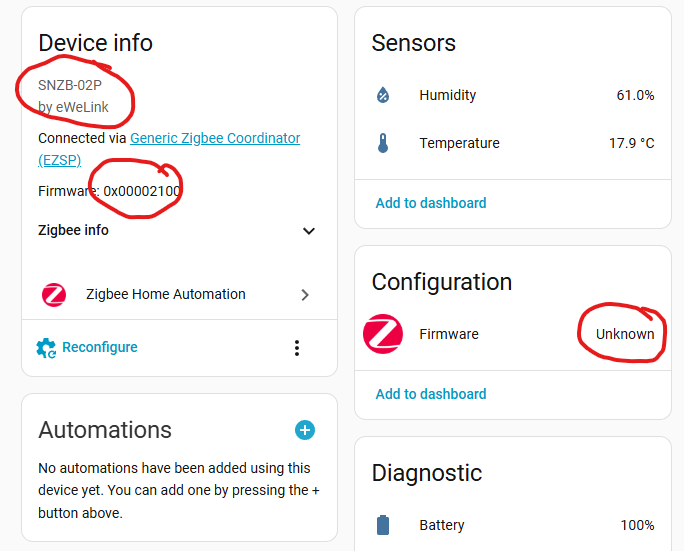Click the Zigbee logo beside Firmware
Screen dimensions: 684x551
click(382, 334)
